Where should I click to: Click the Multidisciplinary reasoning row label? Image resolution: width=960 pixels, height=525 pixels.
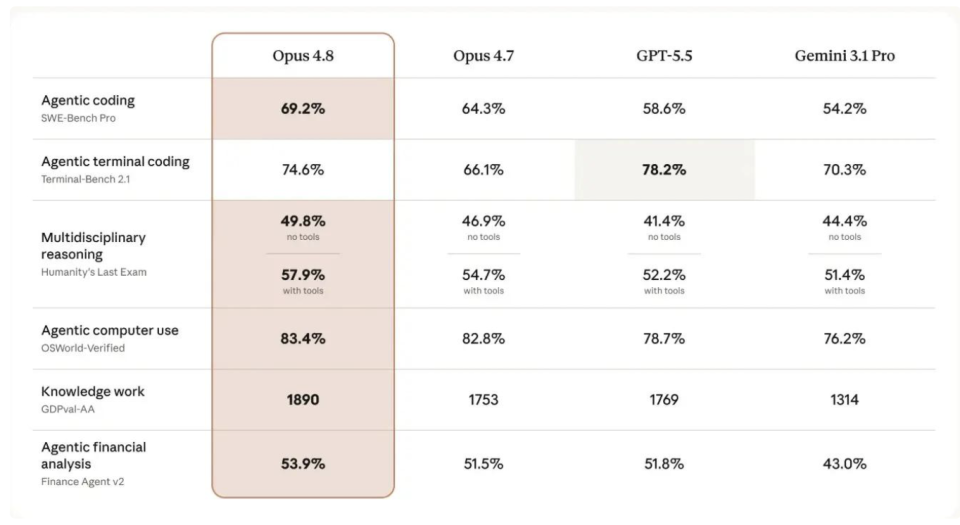pyautogui.click(x=93, y=246)
